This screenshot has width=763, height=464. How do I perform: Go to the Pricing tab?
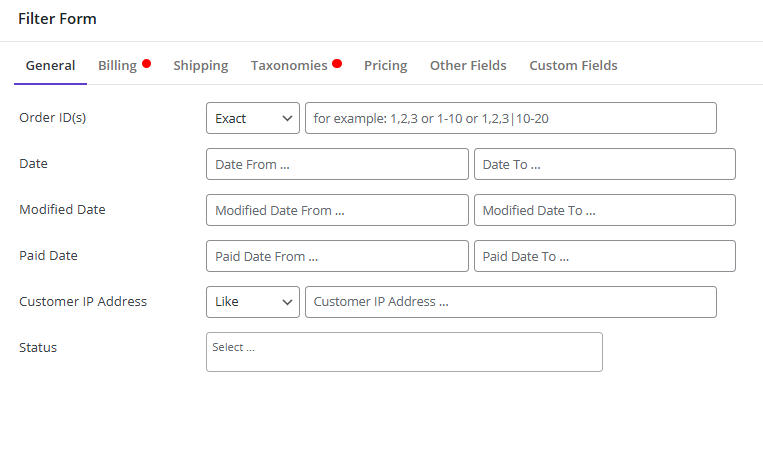click(x=385, y=65)
